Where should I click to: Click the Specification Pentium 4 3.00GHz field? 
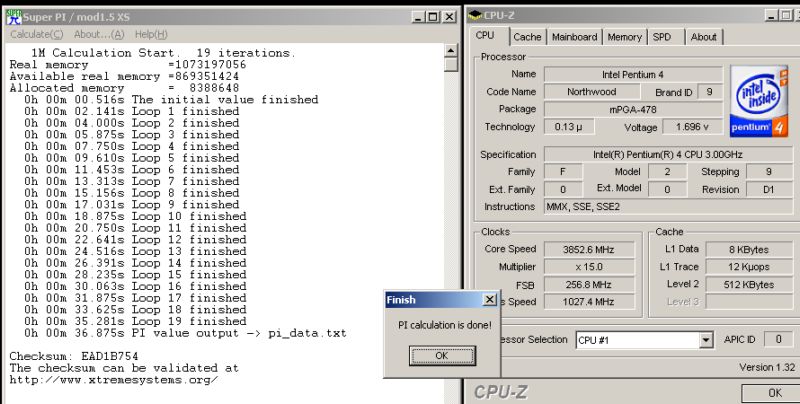point(667,155)
